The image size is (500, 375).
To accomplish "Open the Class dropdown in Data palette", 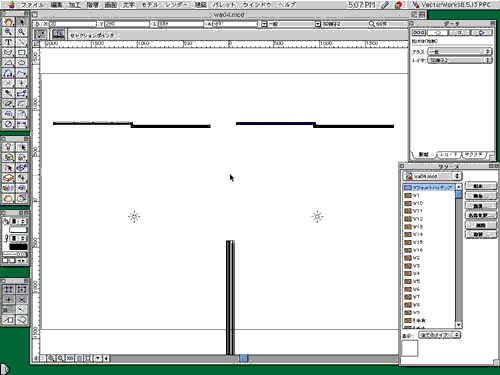I will coord(460,52).
